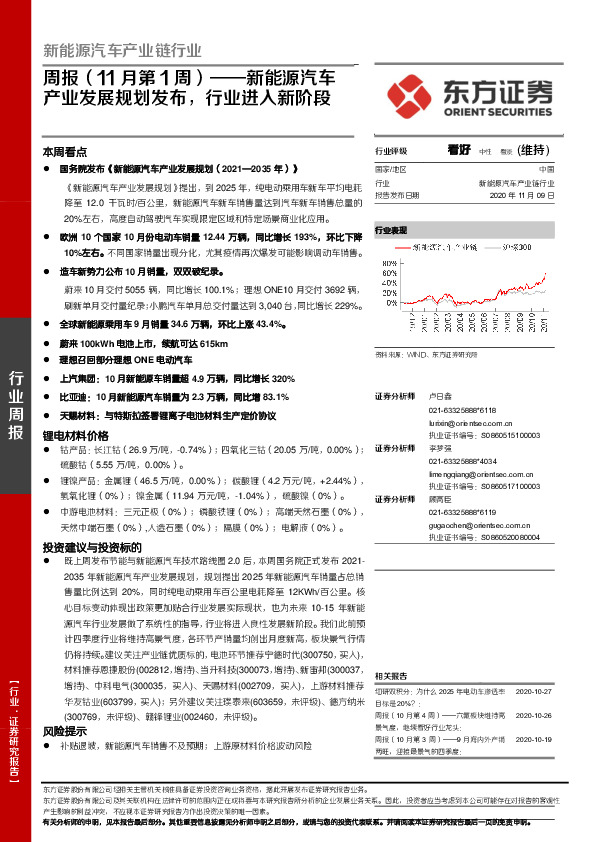Click the industry performance line chart
The height and width of the screenshot is (842, 595).
pos(465,295)
